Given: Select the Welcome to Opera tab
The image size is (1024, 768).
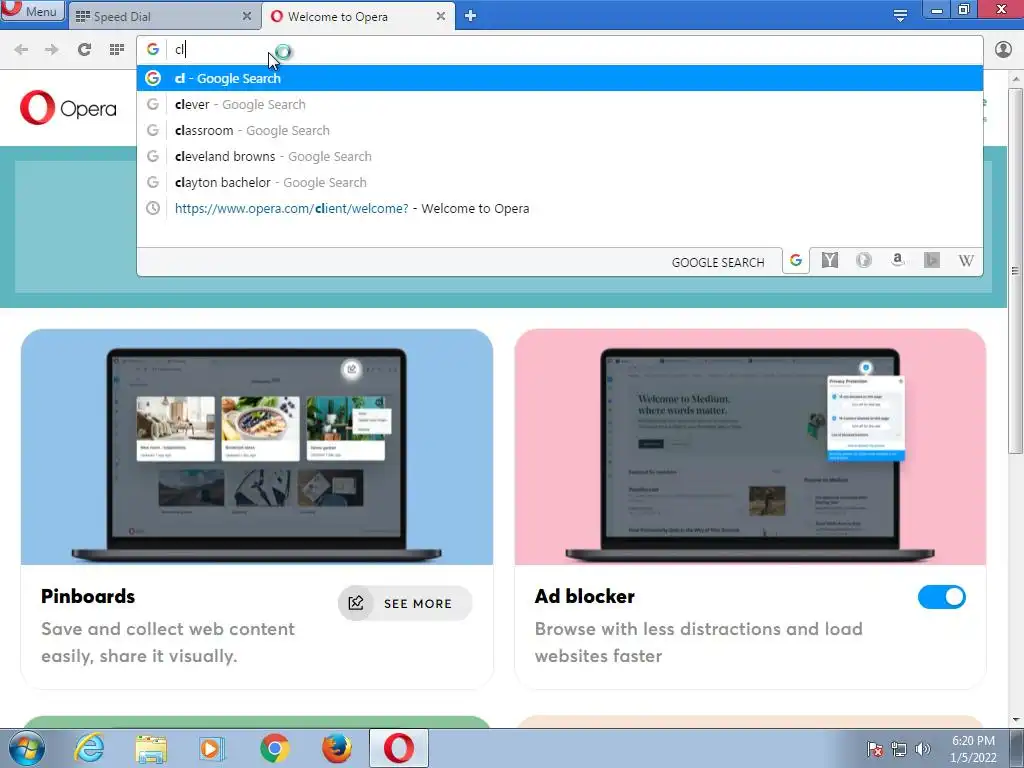Looking at the screenshot, I should pyautogui.click(x=357, y=16).
